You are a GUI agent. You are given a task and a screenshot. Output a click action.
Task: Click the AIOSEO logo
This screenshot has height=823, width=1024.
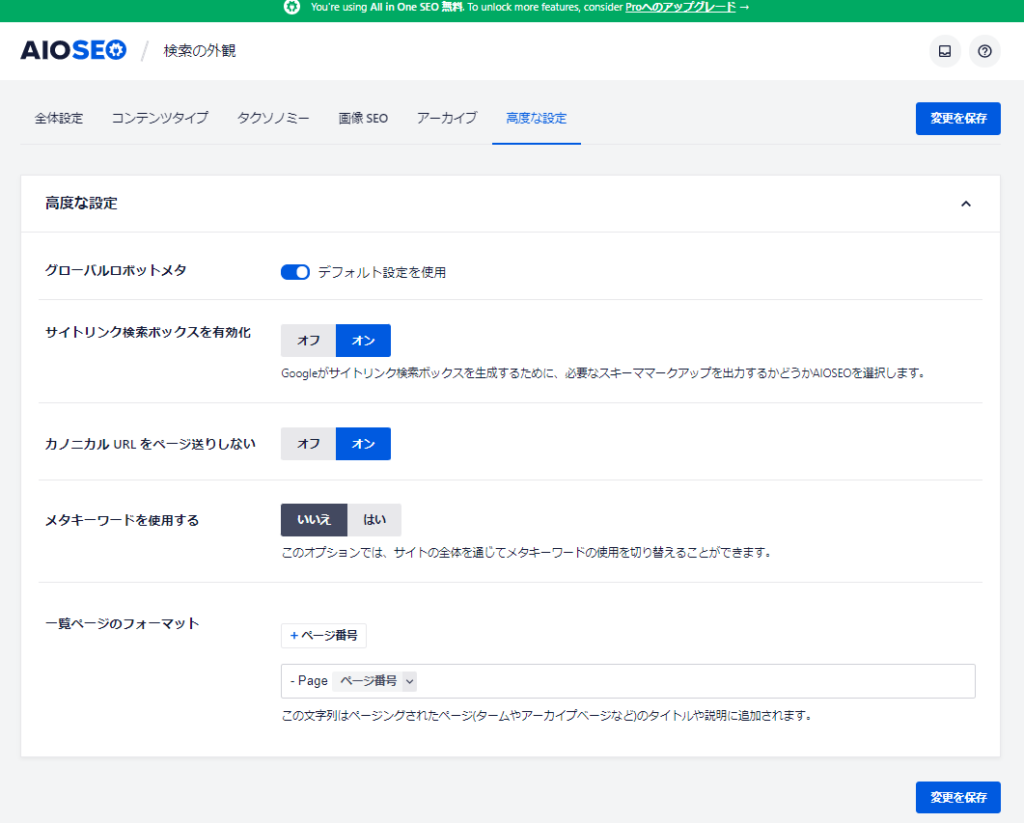pyautogui.click(x=74, y=50)
